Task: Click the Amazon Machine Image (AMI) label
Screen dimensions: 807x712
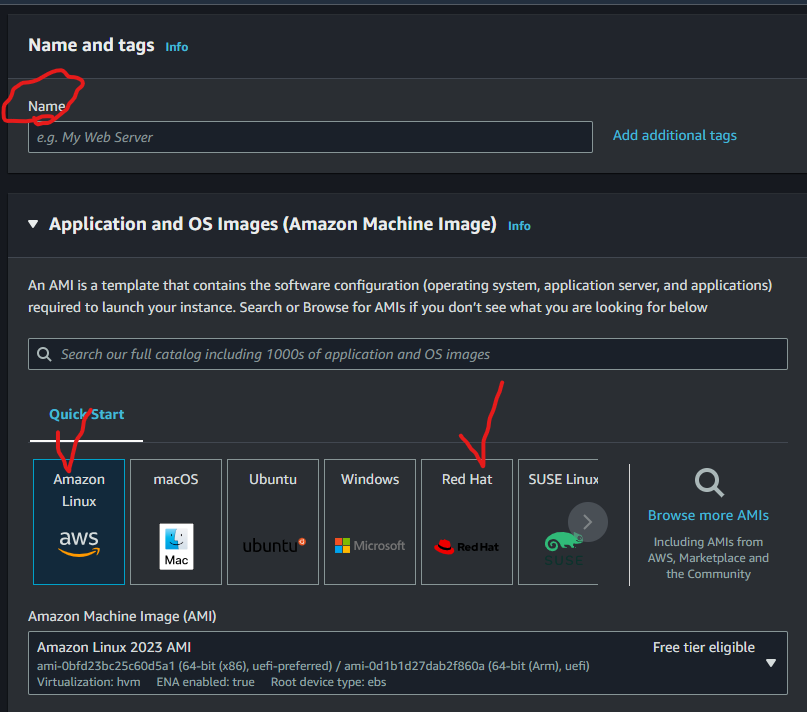Action: (122, 616)
